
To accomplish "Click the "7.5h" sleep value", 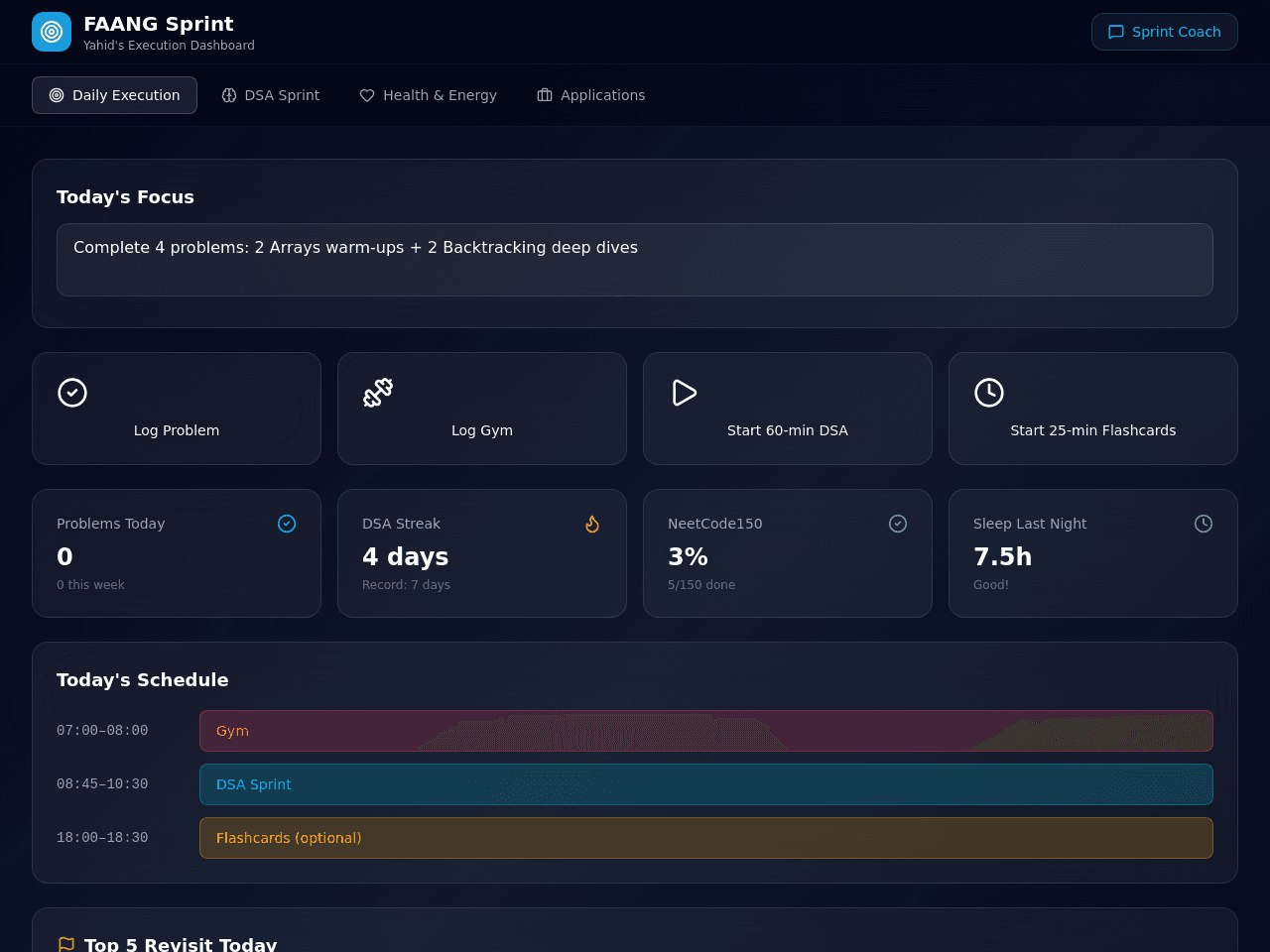I will click(1002, 557).
